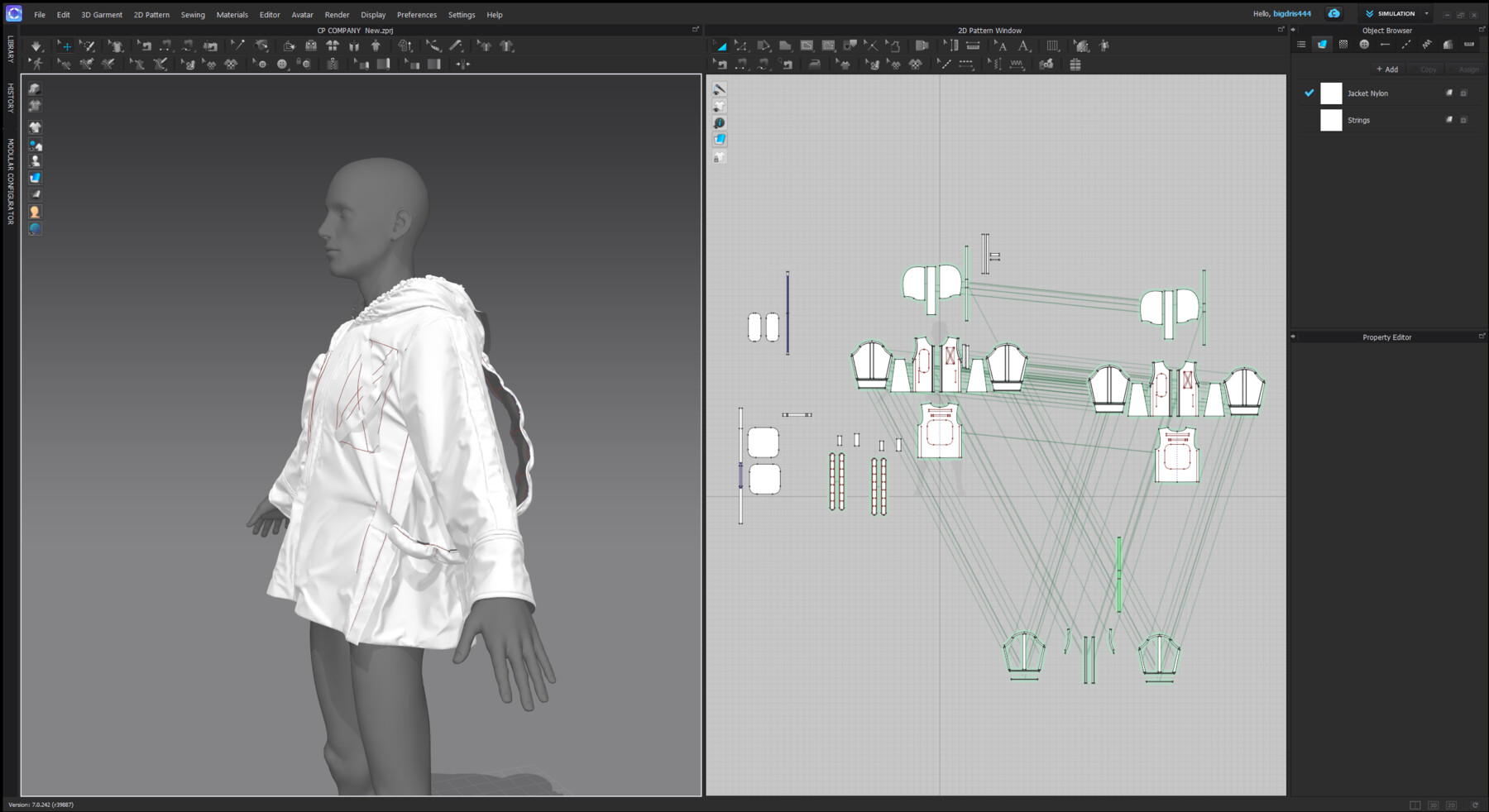Click the Copy button in Object Browser
1489x812 pixels.
[x=1428, y=69]
